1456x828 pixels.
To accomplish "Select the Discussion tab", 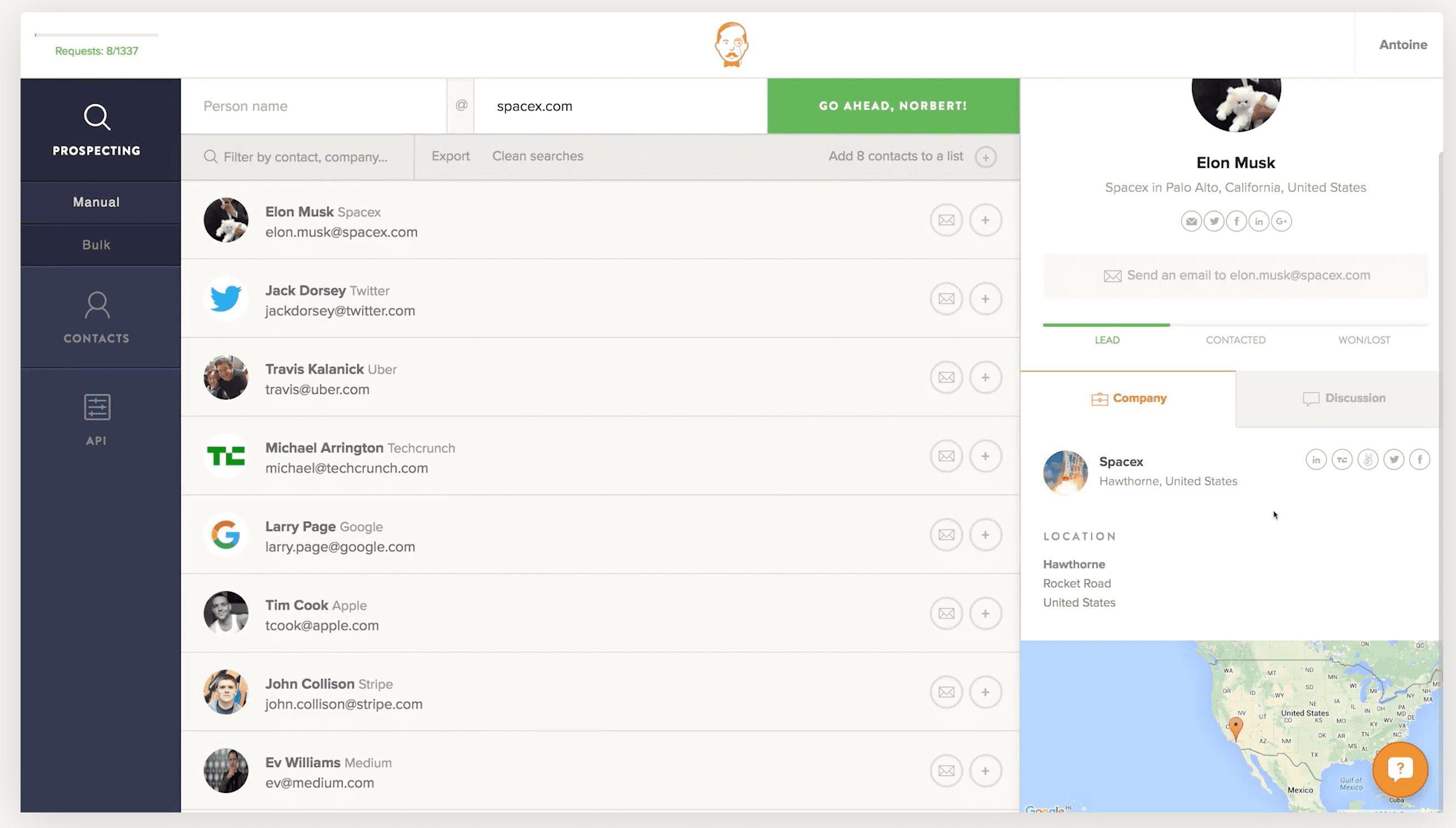I will coord(1343,398).
